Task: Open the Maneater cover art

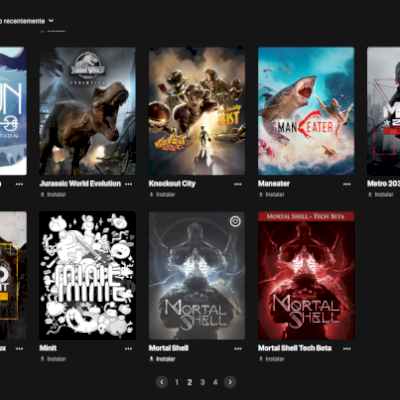Action: coord(306,111)
